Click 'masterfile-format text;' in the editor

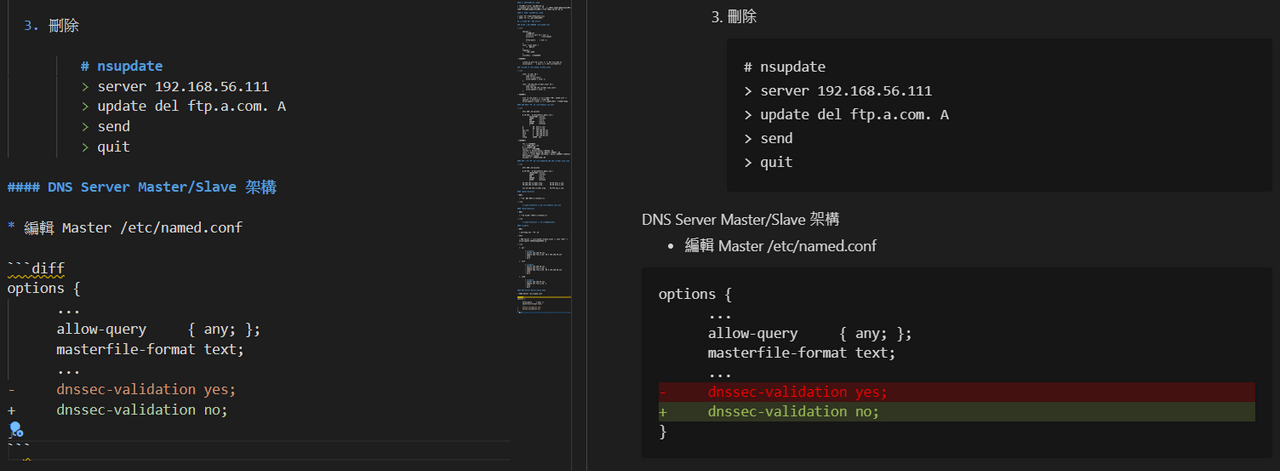tap(150, 349)
